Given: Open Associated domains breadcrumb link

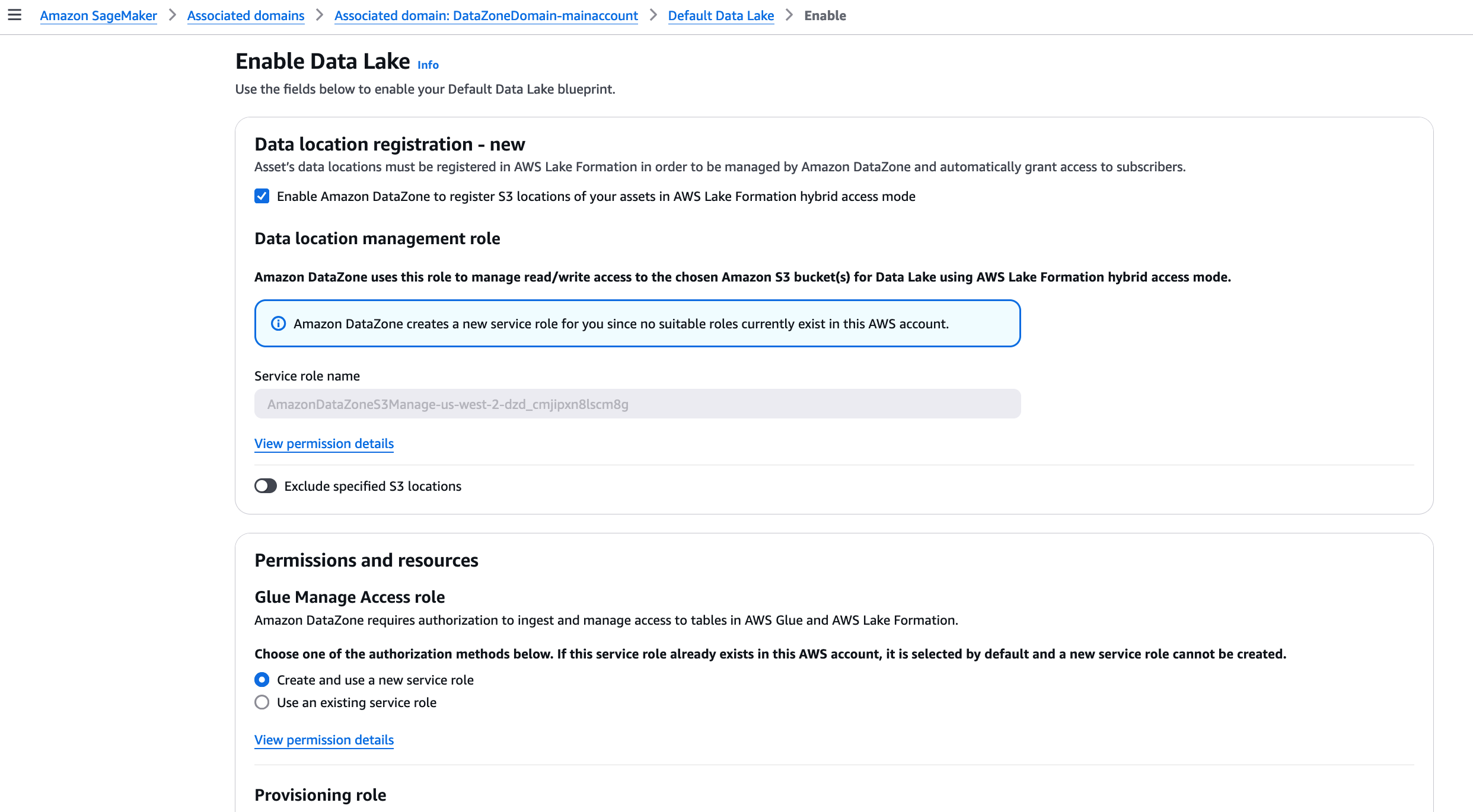Looking at the screenshot, I should click(x=245, y=16).
